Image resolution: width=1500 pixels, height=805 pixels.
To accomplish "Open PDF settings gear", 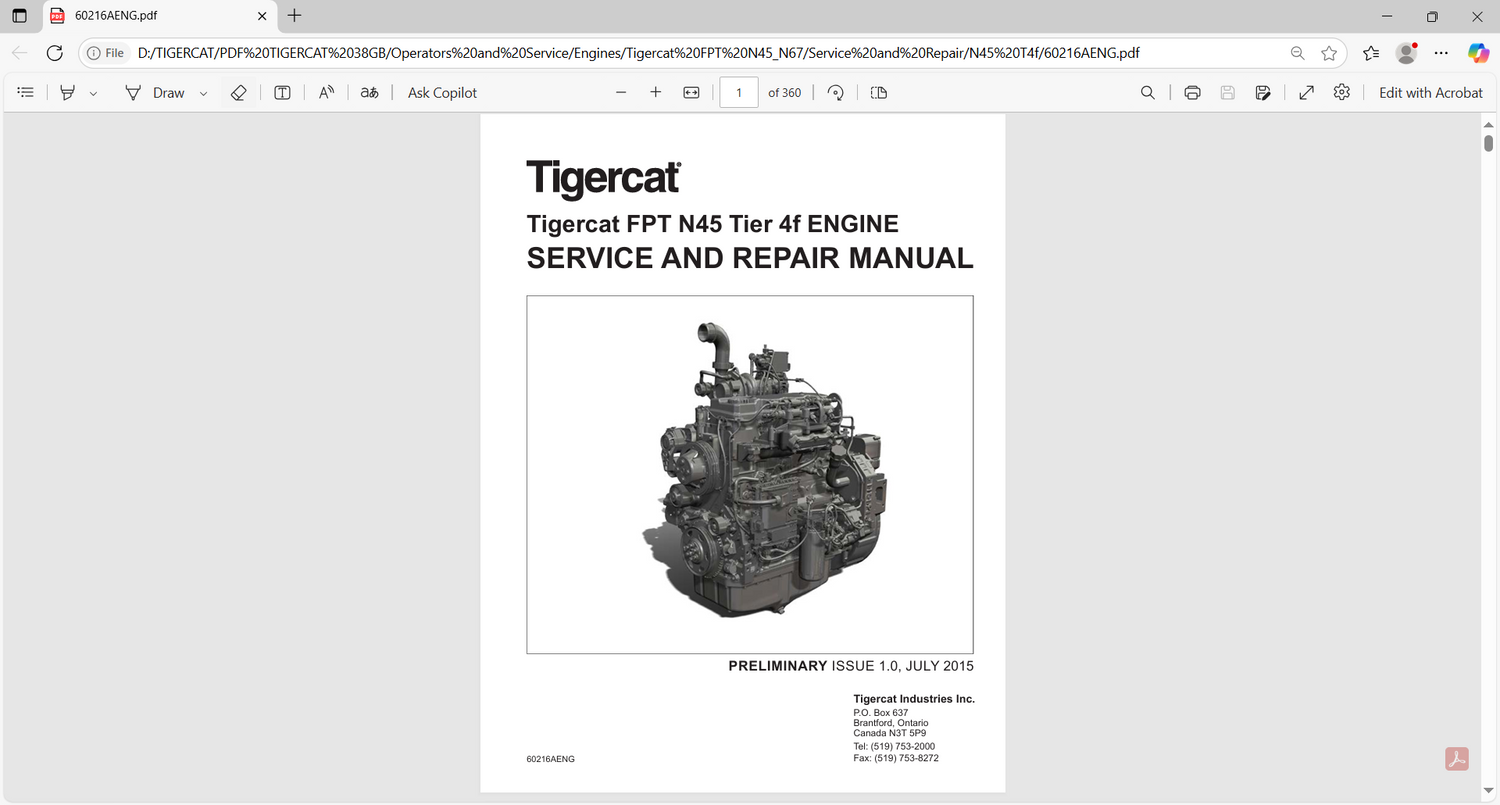I will (1342, 92).
